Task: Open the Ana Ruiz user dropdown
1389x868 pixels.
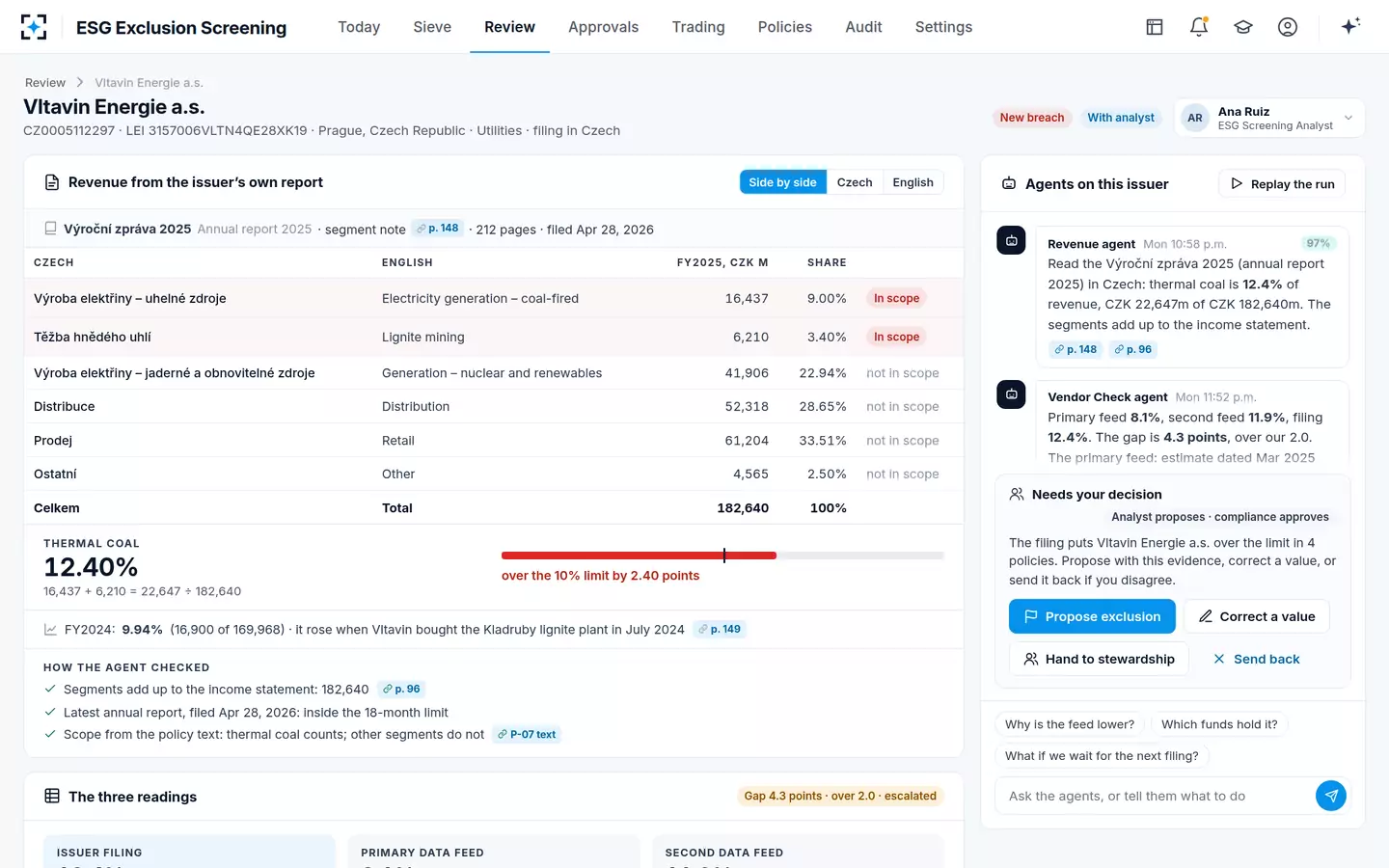Action: (x=1269, y=118)
